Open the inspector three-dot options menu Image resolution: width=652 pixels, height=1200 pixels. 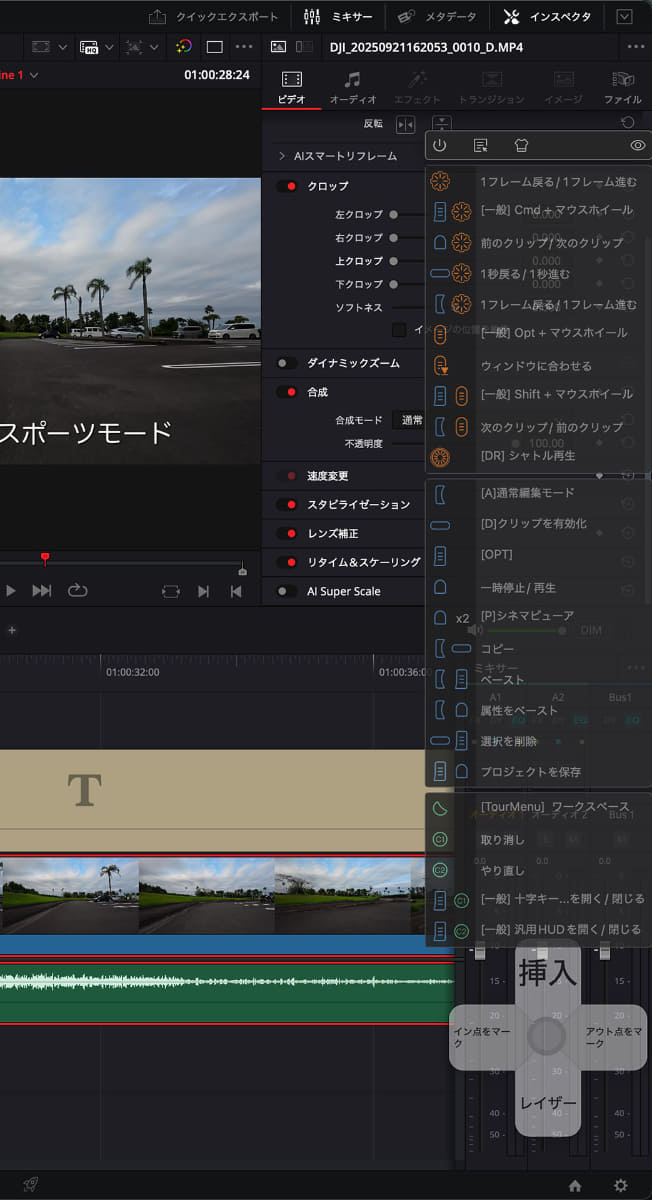coord(636,47)
